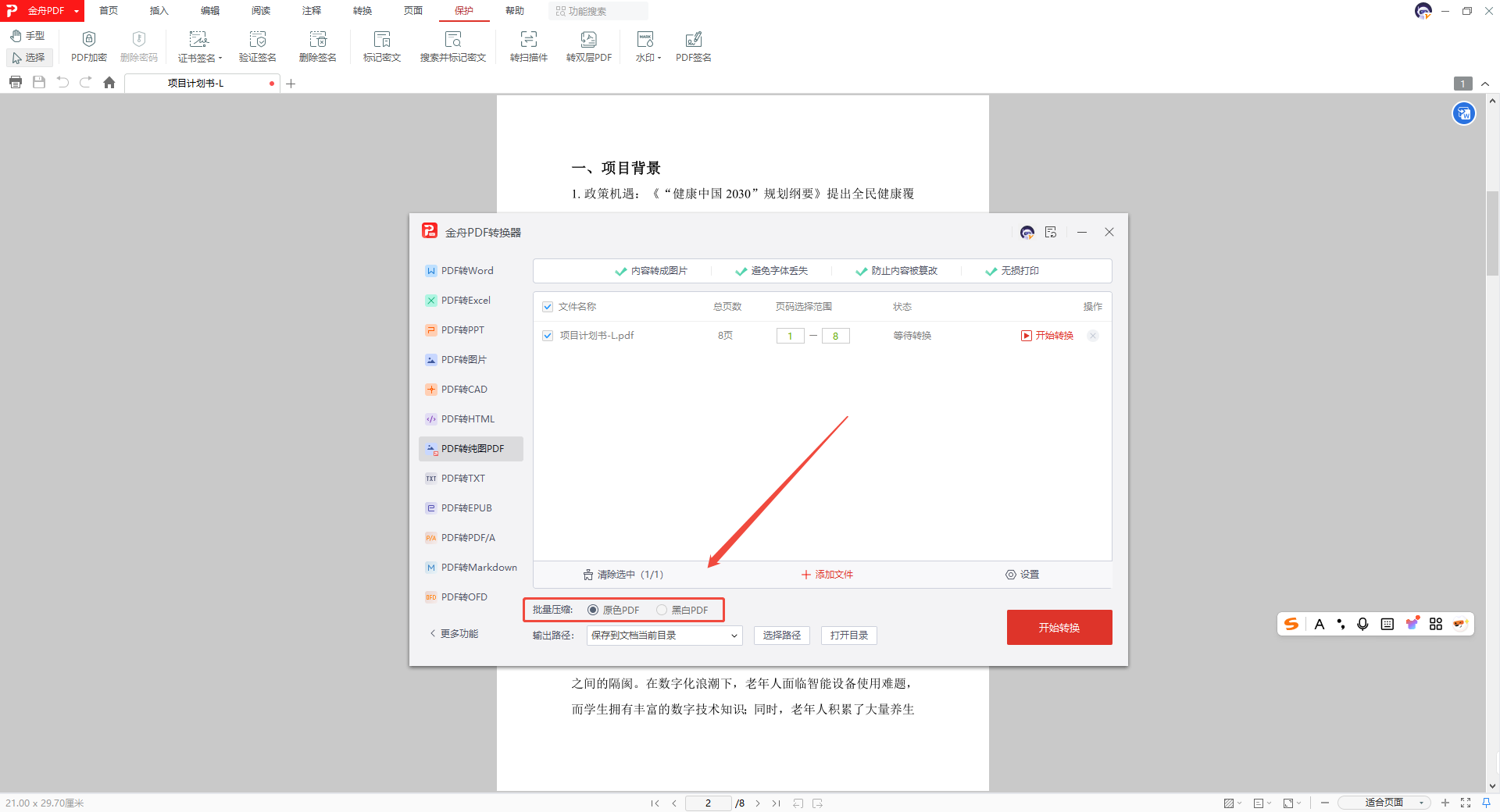1500x812 pixels.
Task: Open PDF转OFD in converter sidebar
Action: tap(471, 597)
